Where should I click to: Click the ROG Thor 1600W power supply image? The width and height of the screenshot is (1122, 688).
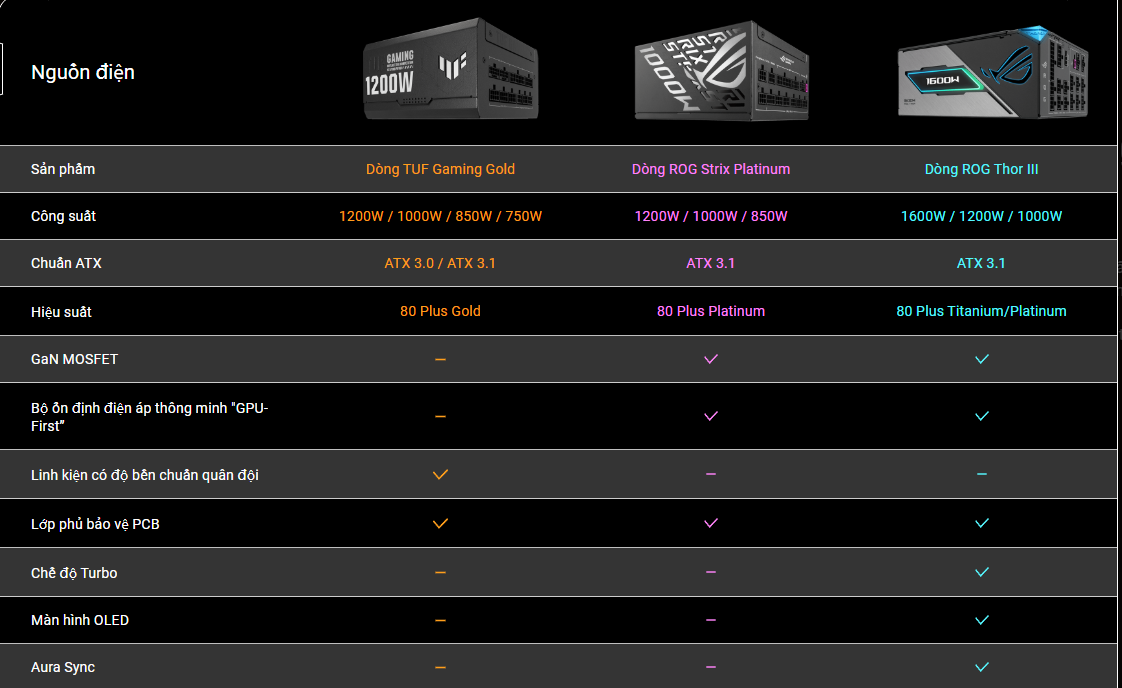993,72
